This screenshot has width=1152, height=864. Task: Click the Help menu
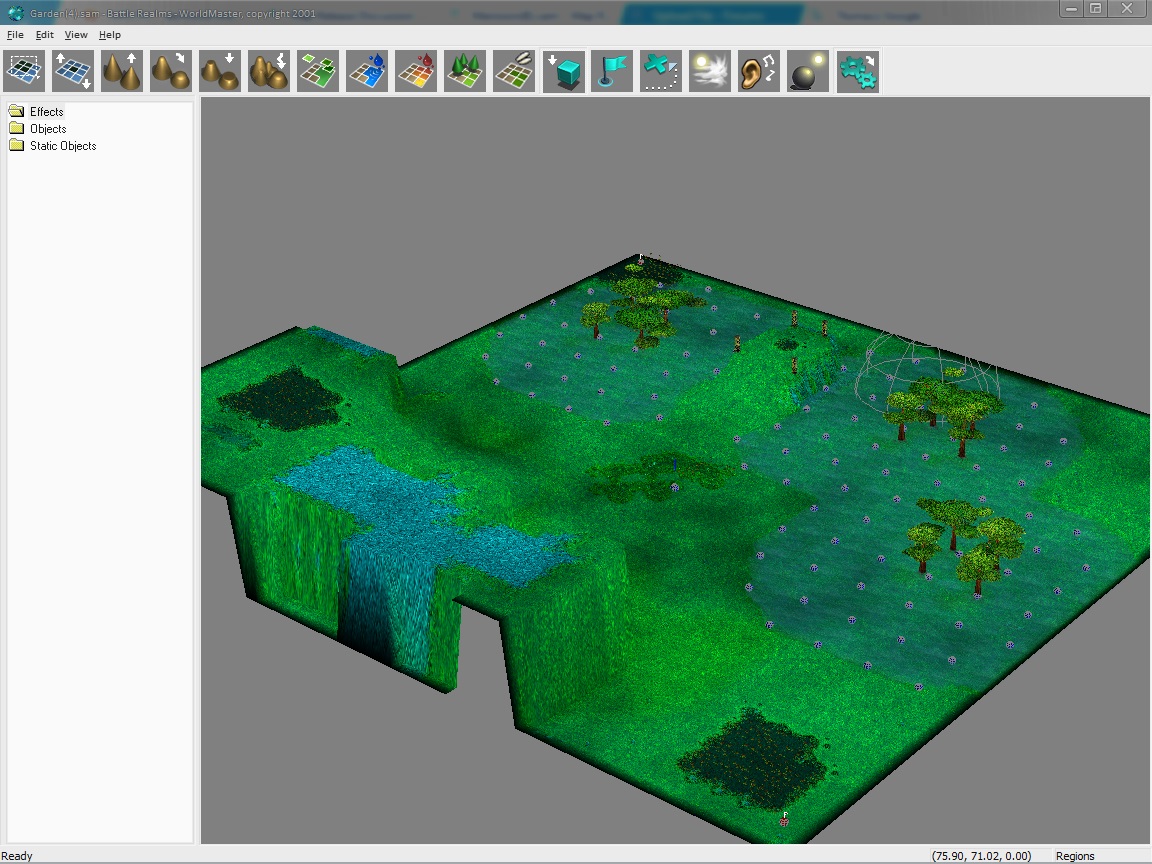(x=109, y=35)
